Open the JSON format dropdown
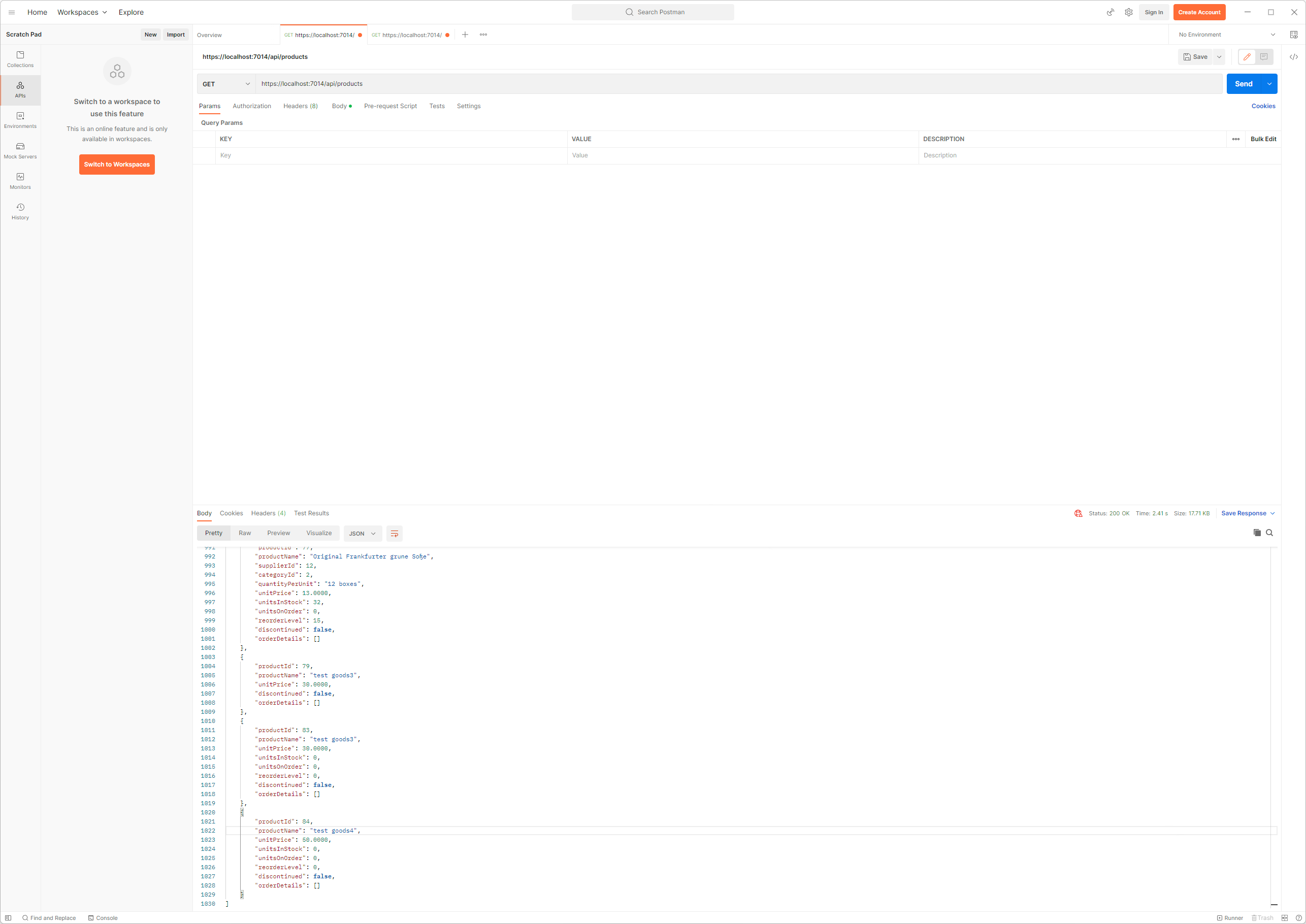This screenshot has height=924, width=1306. coord(362,533)
